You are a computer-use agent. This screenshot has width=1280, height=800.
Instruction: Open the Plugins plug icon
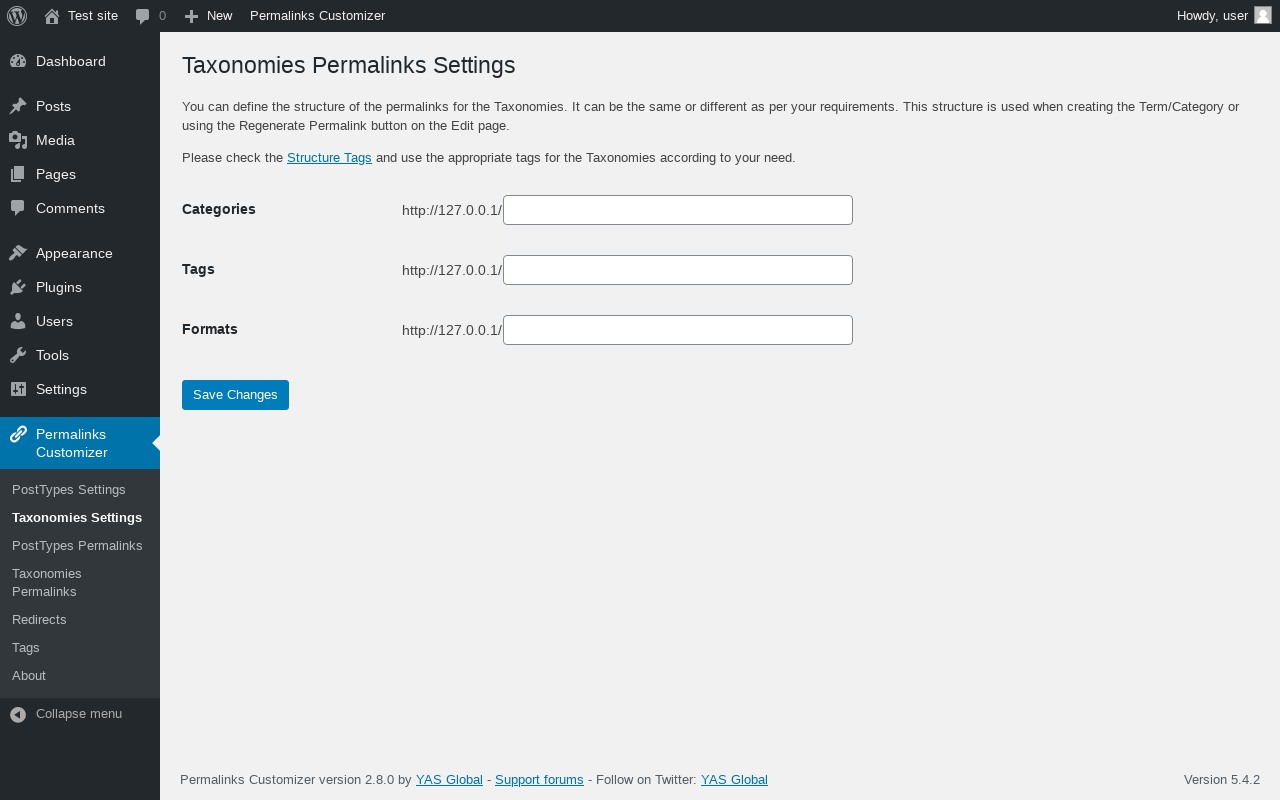(18, 287)
